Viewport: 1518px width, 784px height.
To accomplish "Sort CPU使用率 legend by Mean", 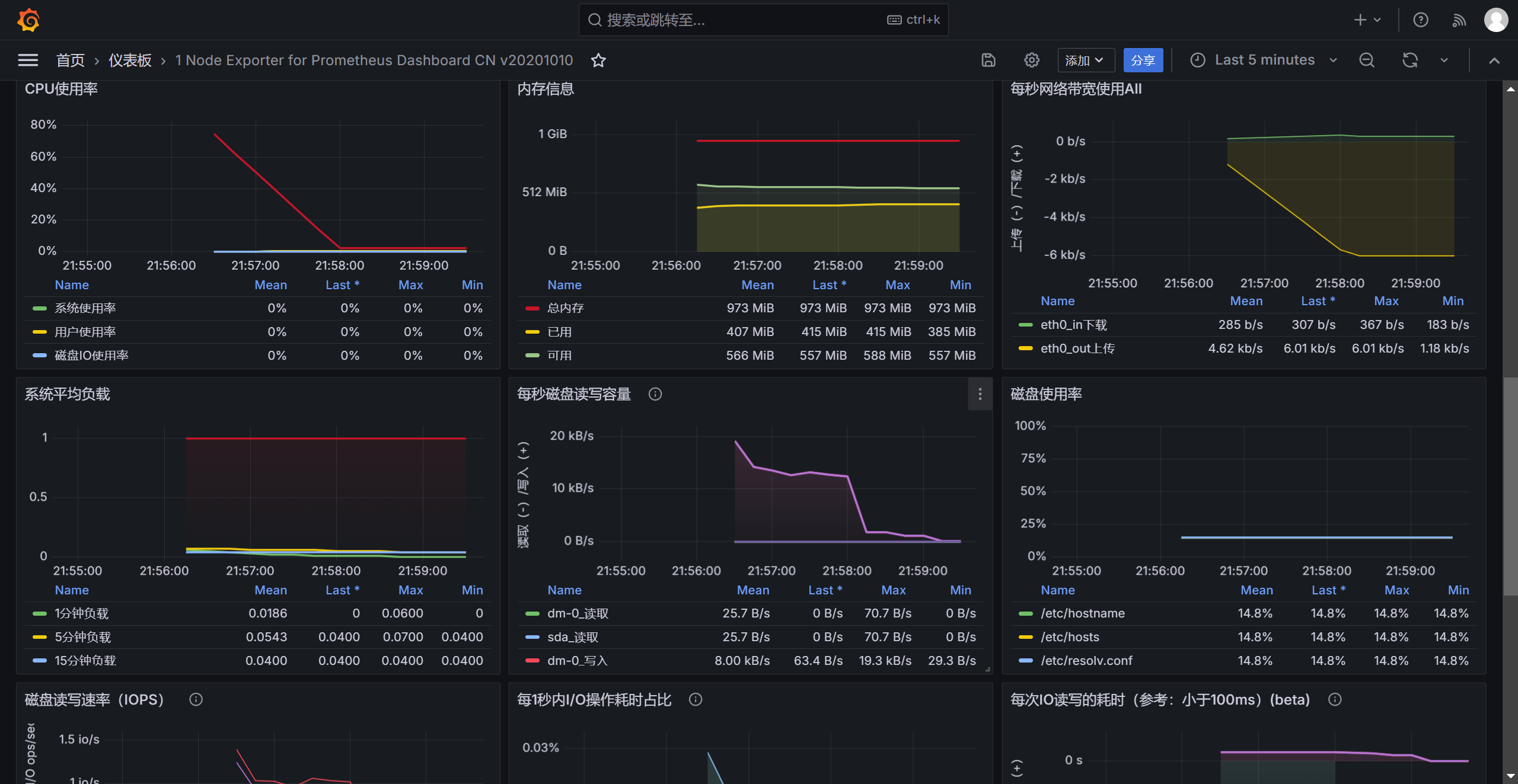I will pos(270,285).
